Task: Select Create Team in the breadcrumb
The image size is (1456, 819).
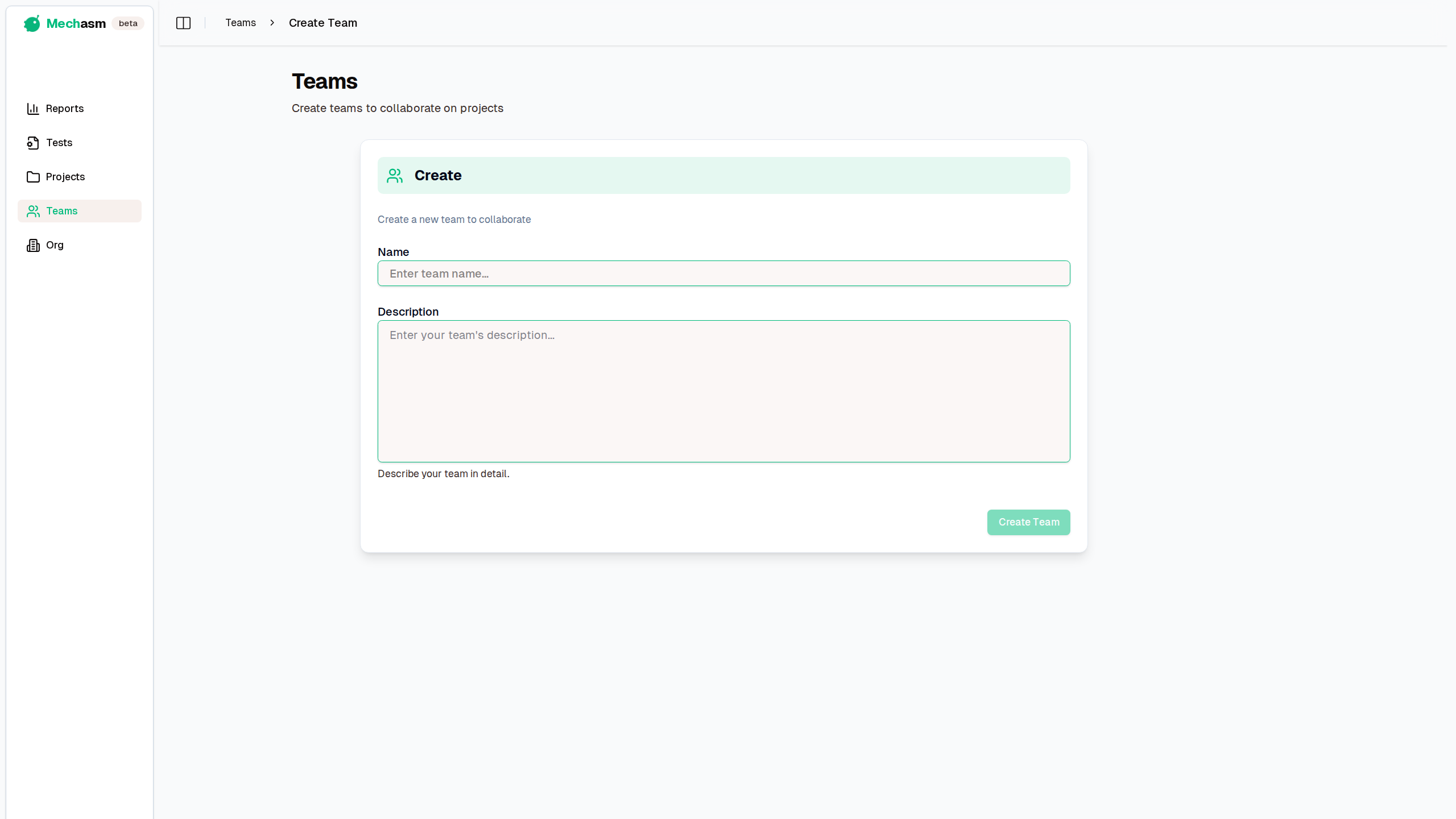Action: coord(322,23)
